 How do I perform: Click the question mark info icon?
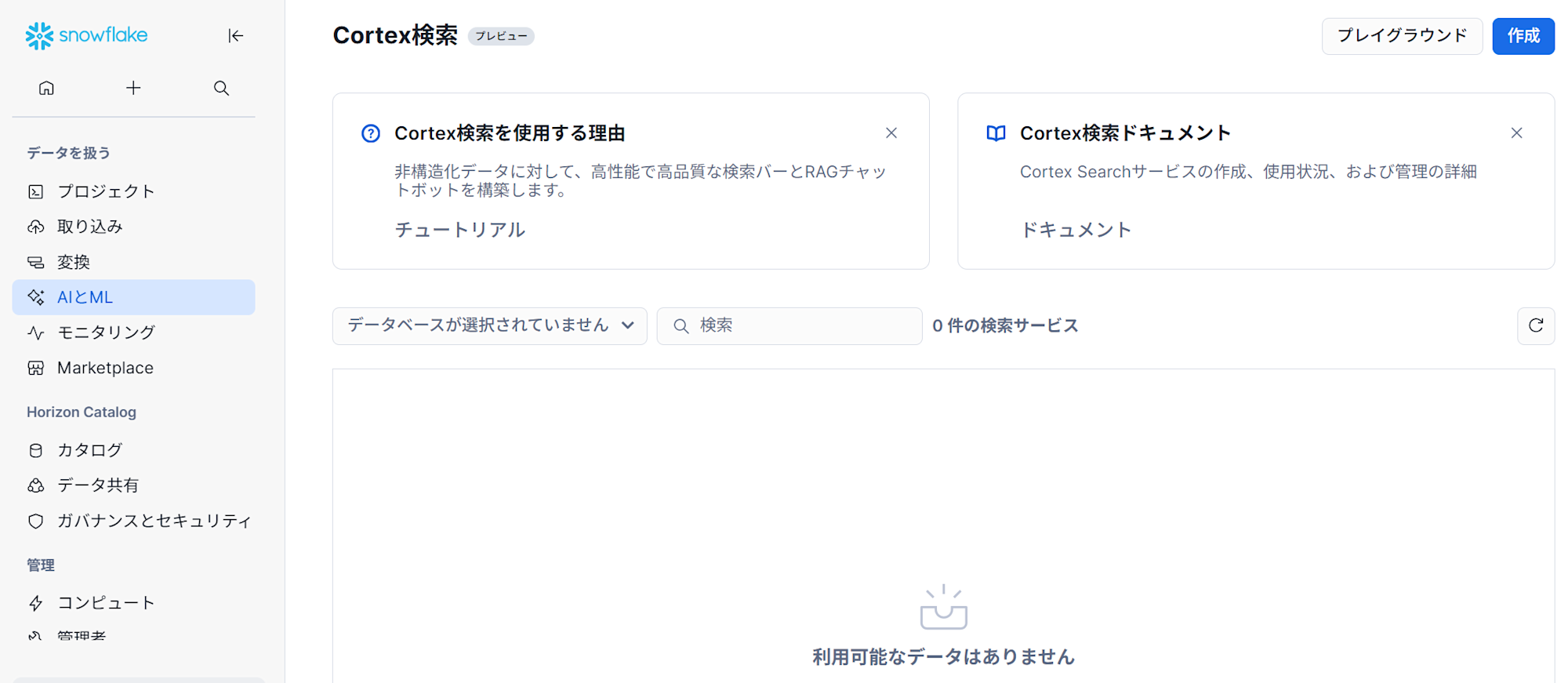coord(371,133)
